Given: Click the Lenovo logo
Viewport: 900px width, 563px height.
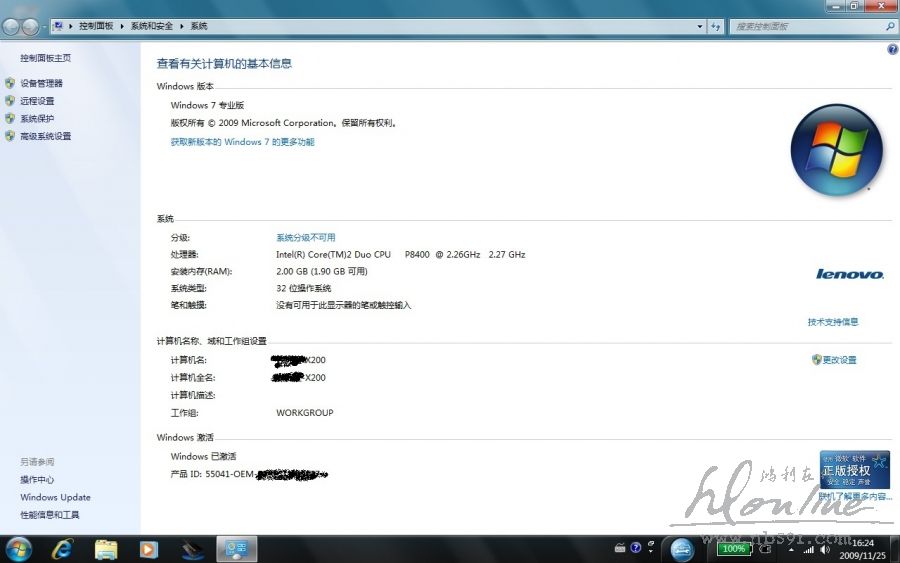Looking at the screenshot, I should (x=849, y=274).
